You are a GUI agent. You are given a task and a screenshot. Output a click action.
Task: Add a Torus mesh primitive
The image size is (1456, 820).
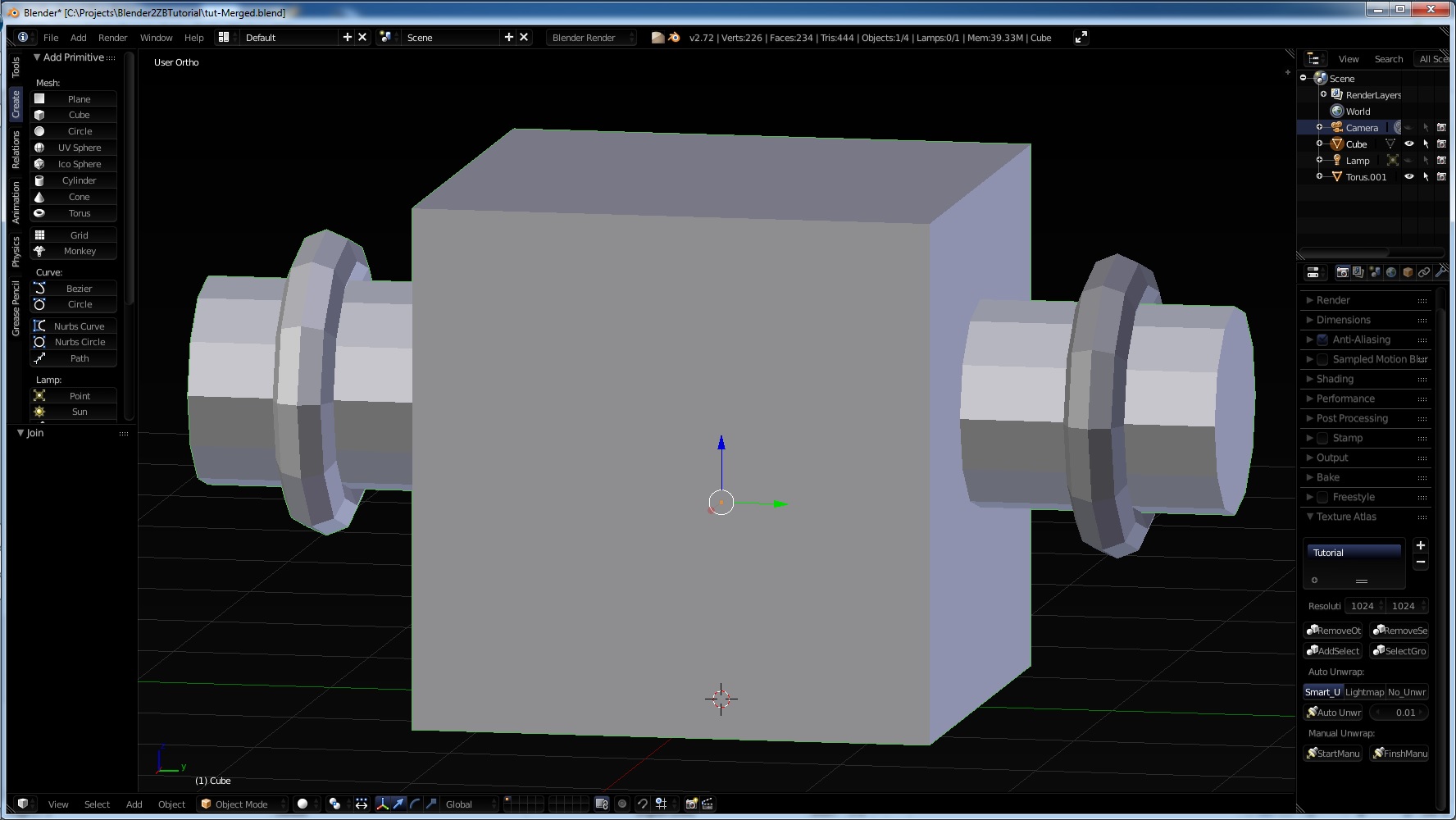click(x=74, y=213)
